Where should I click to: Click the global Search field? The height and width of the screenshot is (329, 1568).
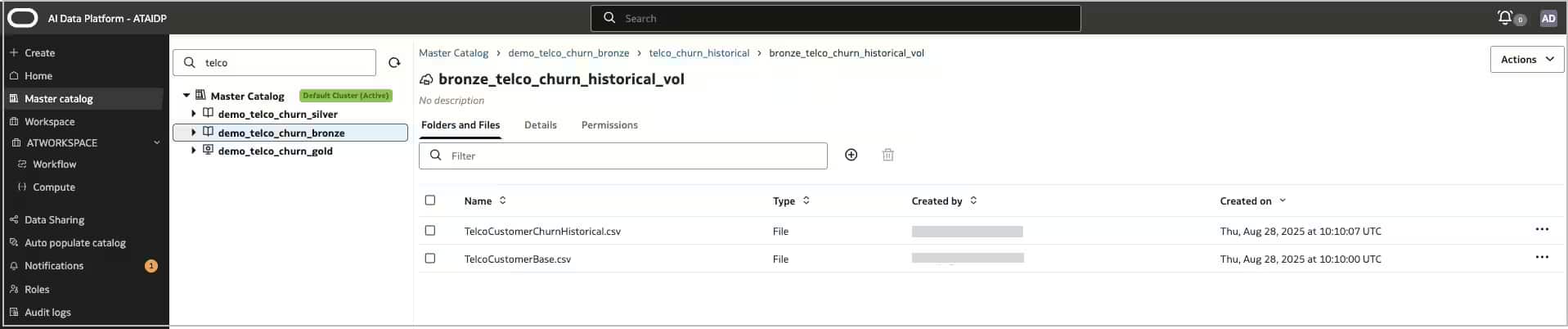click(835, 18)
